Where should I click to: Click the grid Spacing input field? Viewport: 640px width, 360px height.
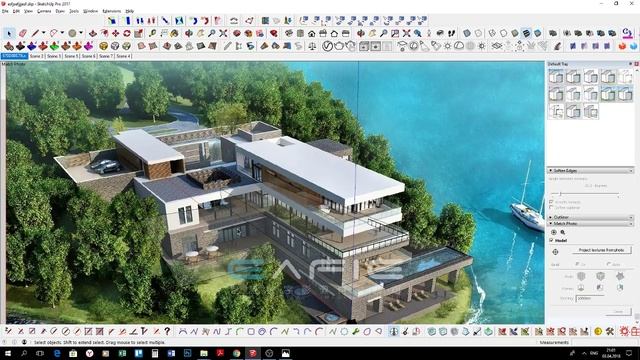pos(590,298)
